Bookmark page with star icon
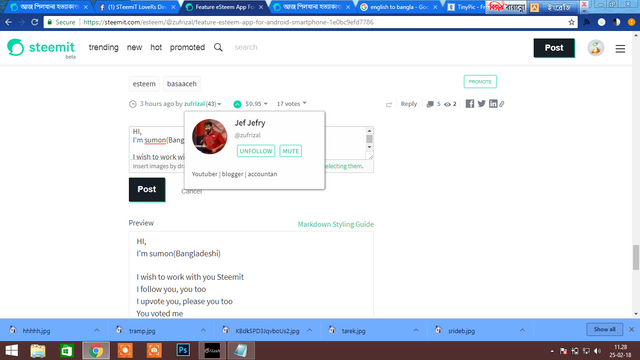Viewport: 640px width, 360px height. pyautogui.click(x=571, y=22)
